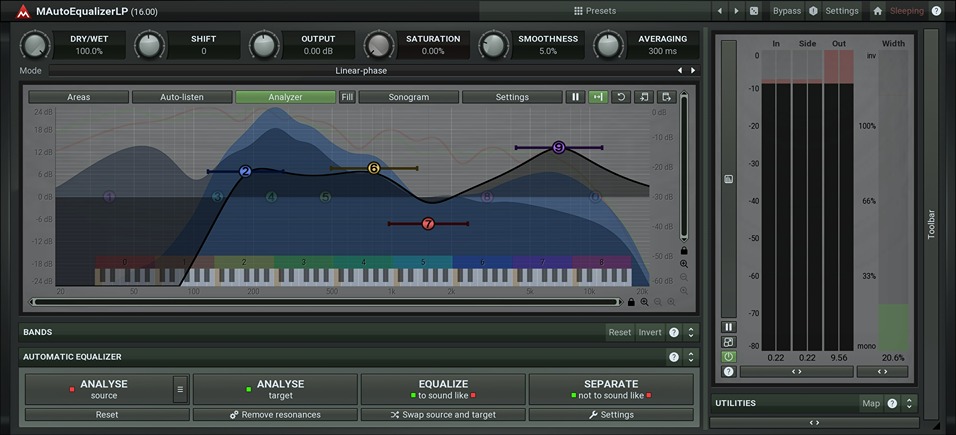956x435 pixels.
Task: Select EQ band 2 node
Action: point(245,171)
